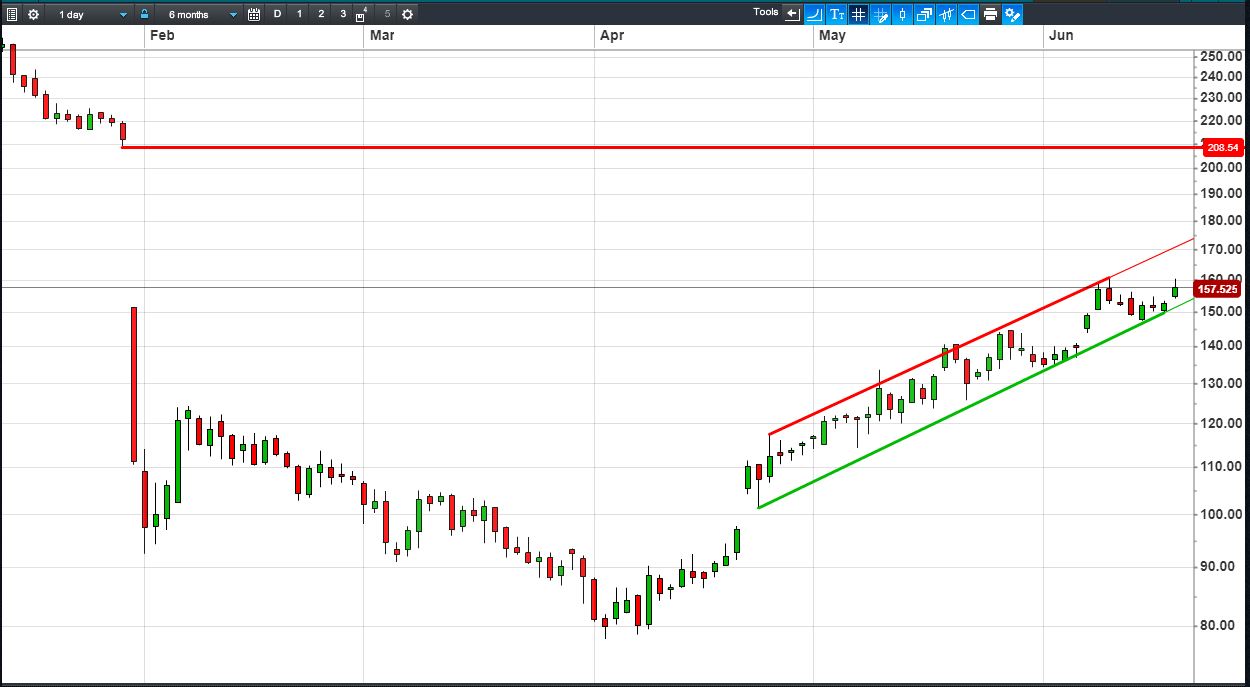Toggle the blue lock icon
This screenshot has height=687, width=1250.
tap(145, 14)
